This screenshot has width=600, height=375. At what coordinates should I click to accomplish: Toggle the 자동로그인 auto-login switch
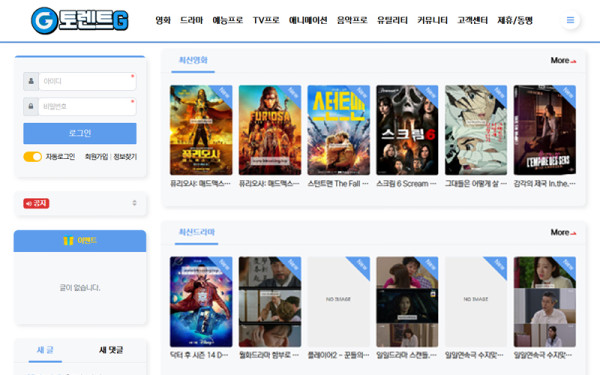click(33, 157)
